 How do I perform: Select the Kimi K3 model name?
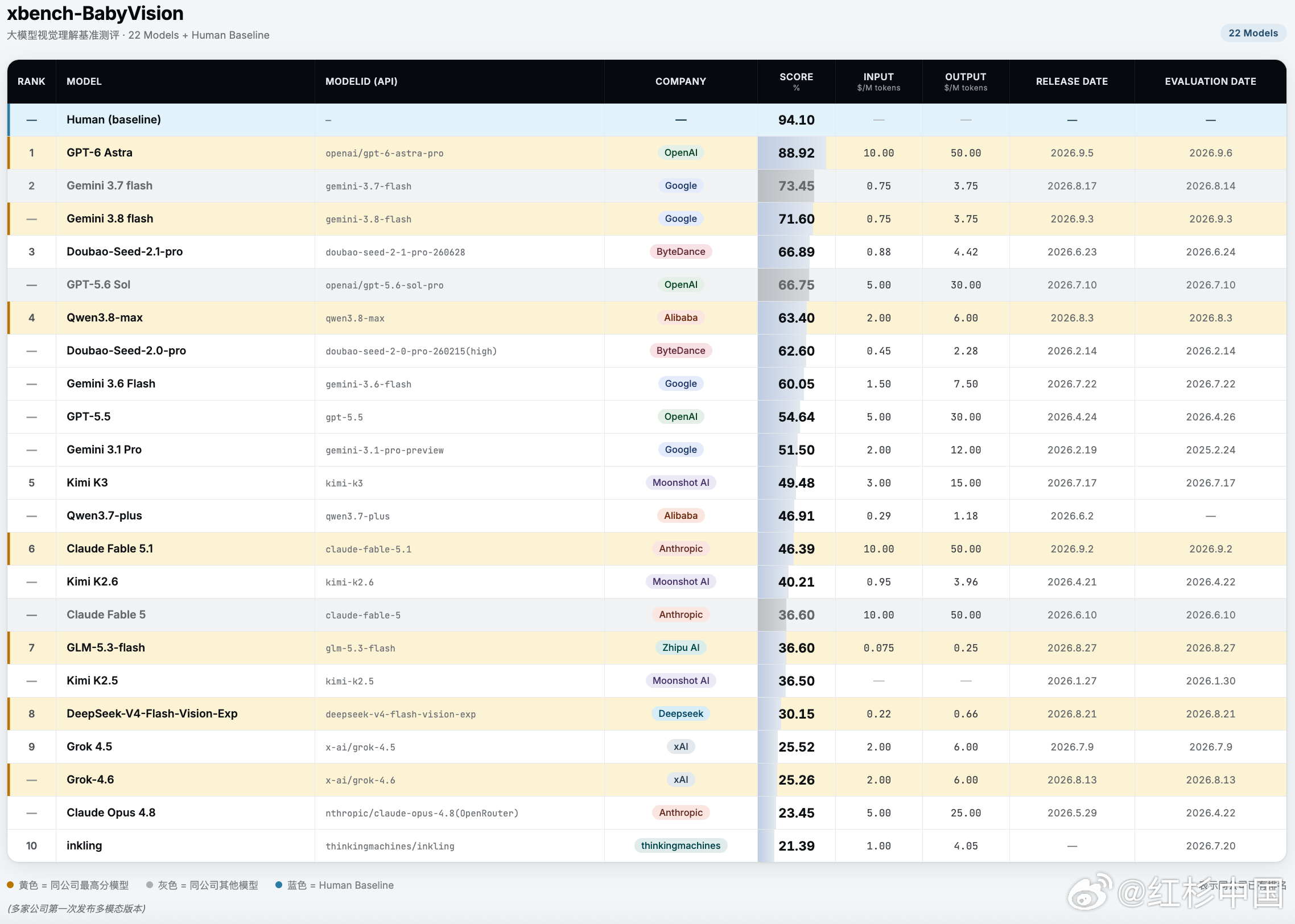pyautogui.click(x=87, y=482)
